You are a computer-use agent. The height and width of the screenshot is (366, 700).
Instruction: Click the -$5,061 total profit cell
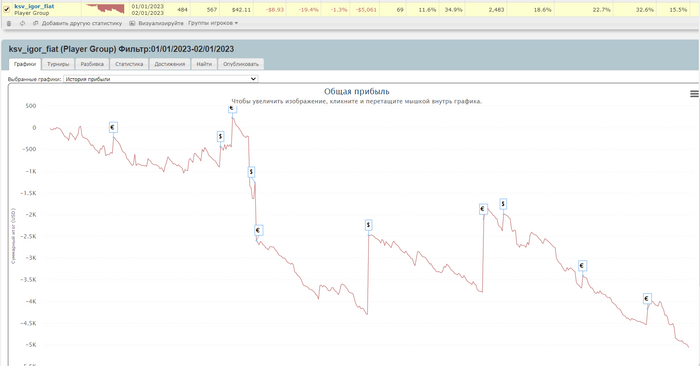pyautogui.click(x=366, y=9)
